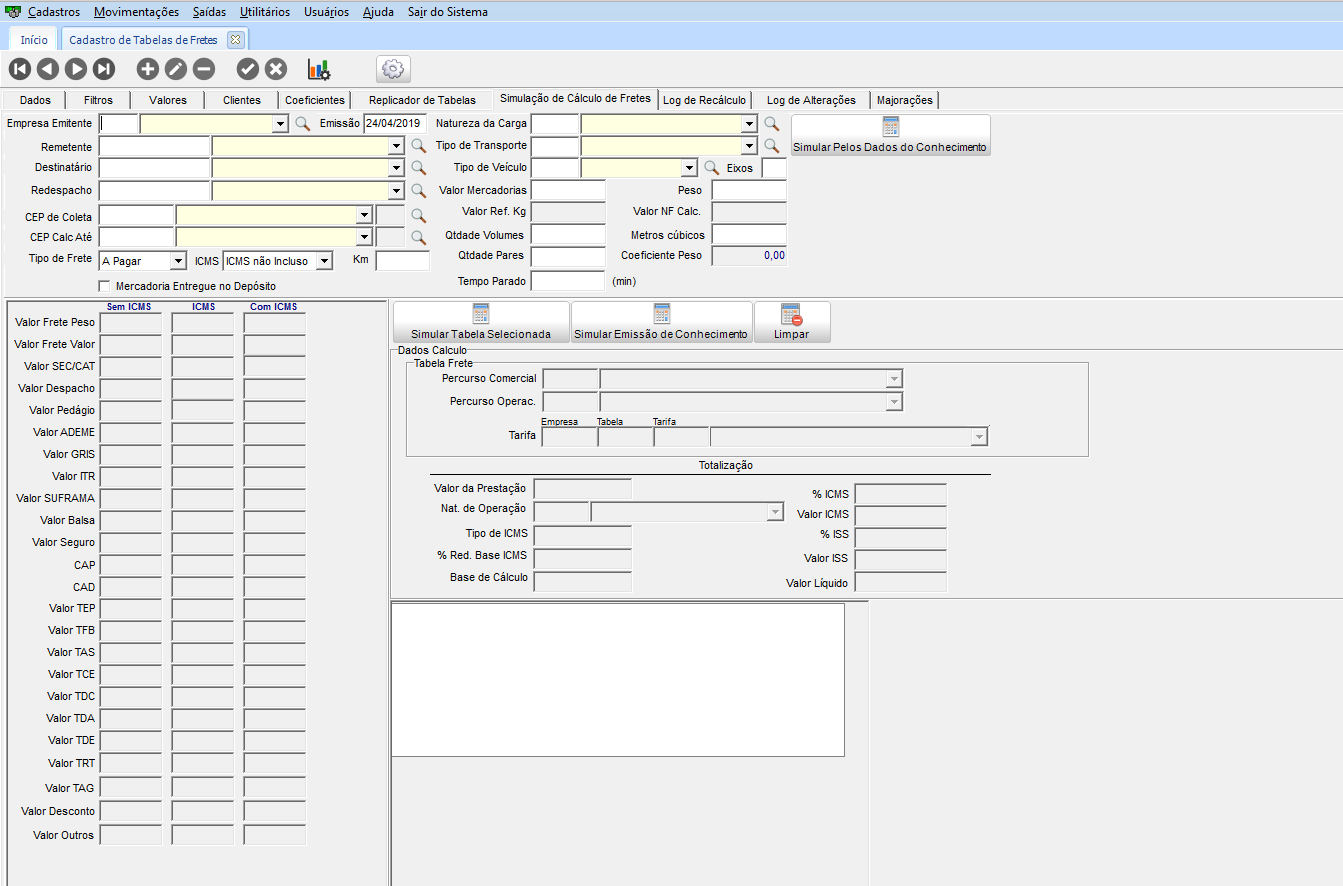Enable Mercadoria Entregue no Depósito checkbox
Image resolution: width=1343 pixels, height=886 pixels.
tap(105, 286)
